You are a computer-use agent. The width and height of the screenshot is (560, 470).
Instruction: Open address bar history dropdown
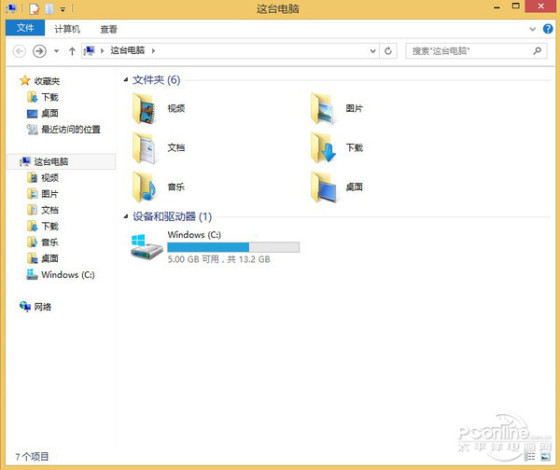pyautogui.click(x=372, y=51)
